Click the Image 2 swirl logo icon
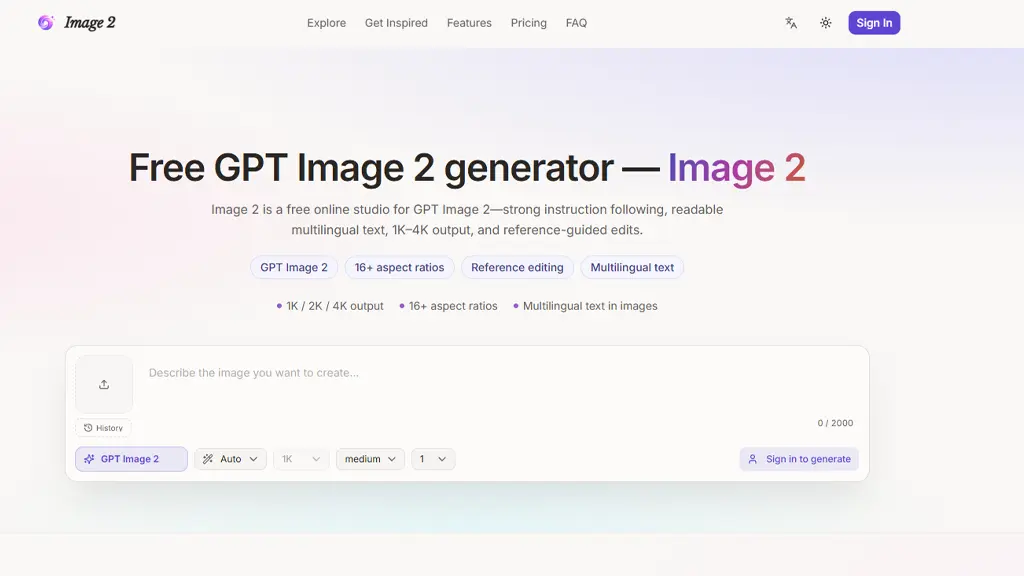The image size is (1024, 576). pyautogui.click(x=46, y=23)
